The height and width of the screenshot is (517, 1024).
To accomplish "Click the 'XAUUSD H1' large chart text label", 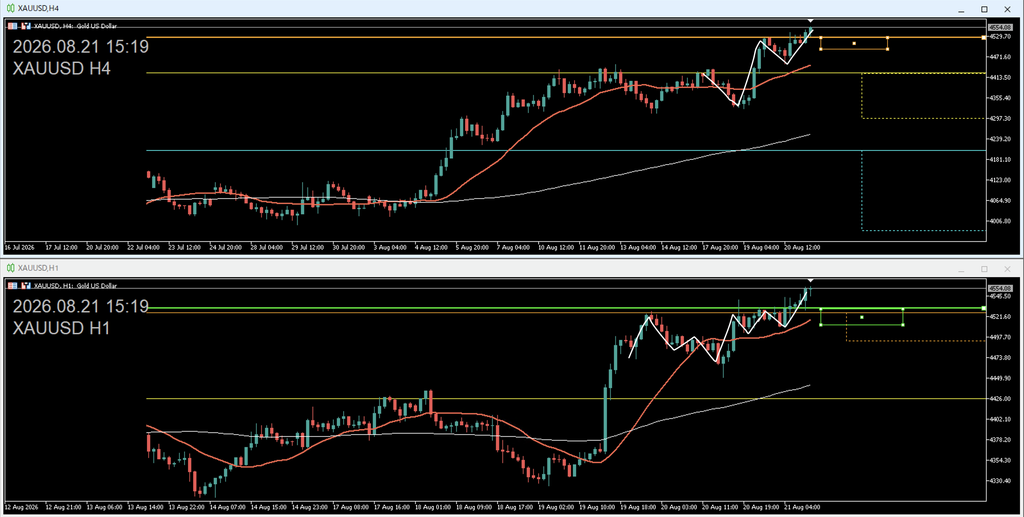I will [61, 328].
